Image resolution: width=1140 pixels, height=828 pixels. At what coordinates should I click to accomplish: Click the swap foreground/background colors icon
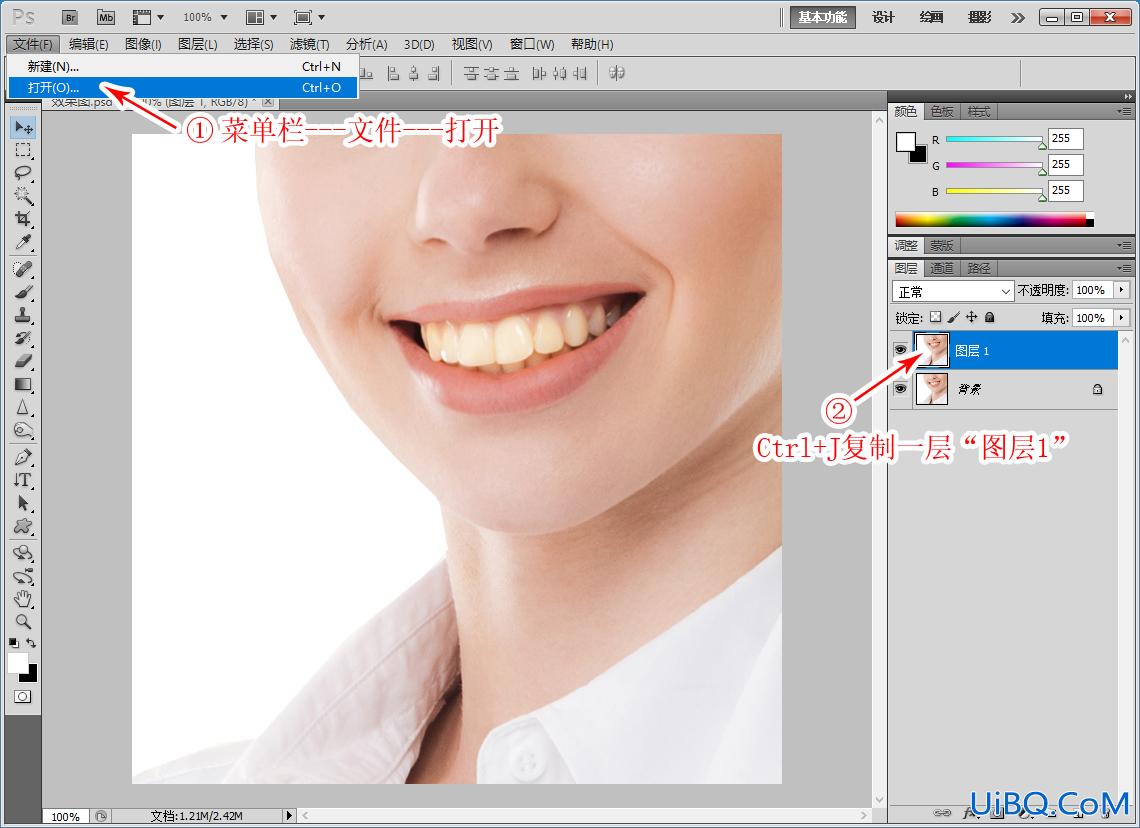(x=31, y=643)
